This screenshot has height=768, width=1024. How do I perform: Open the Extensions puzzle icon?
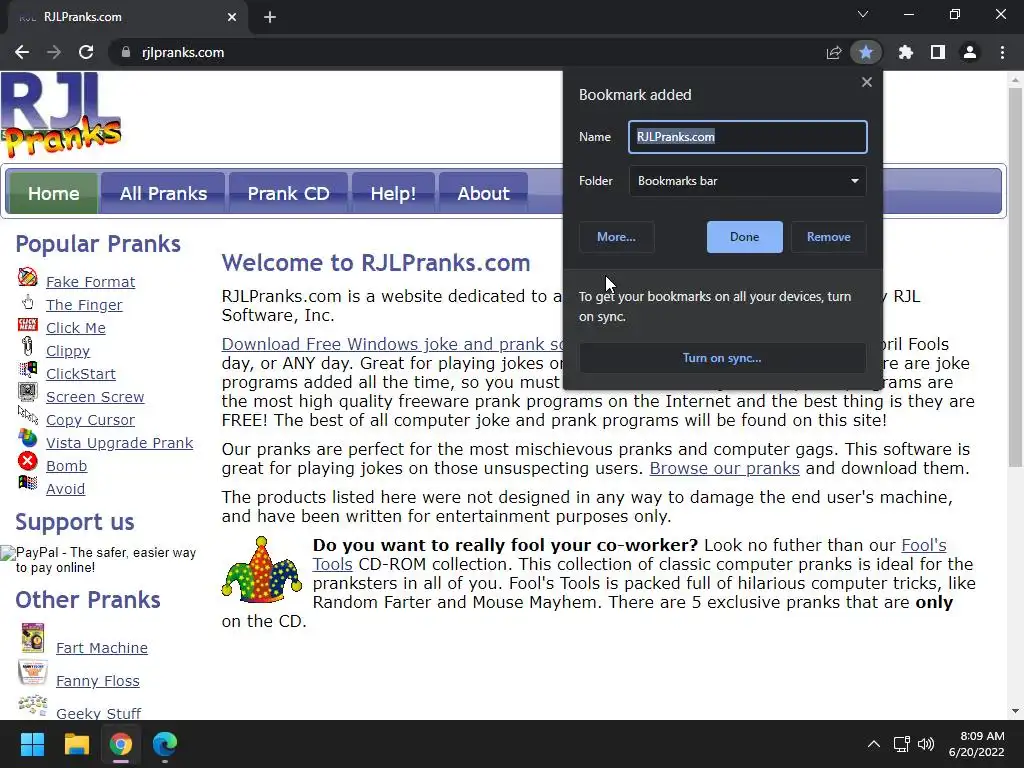point(906,52)
